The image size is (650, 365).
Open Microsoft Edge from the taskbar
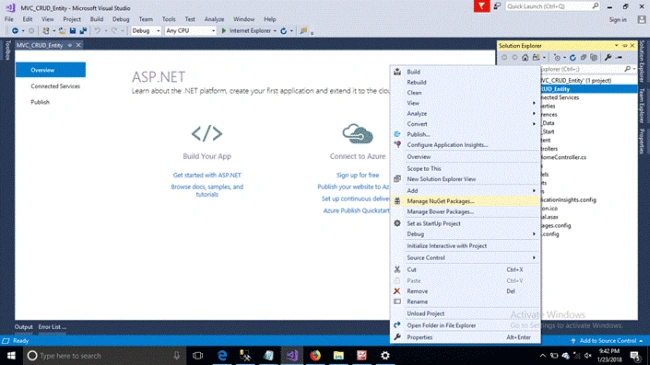(222, 355)
